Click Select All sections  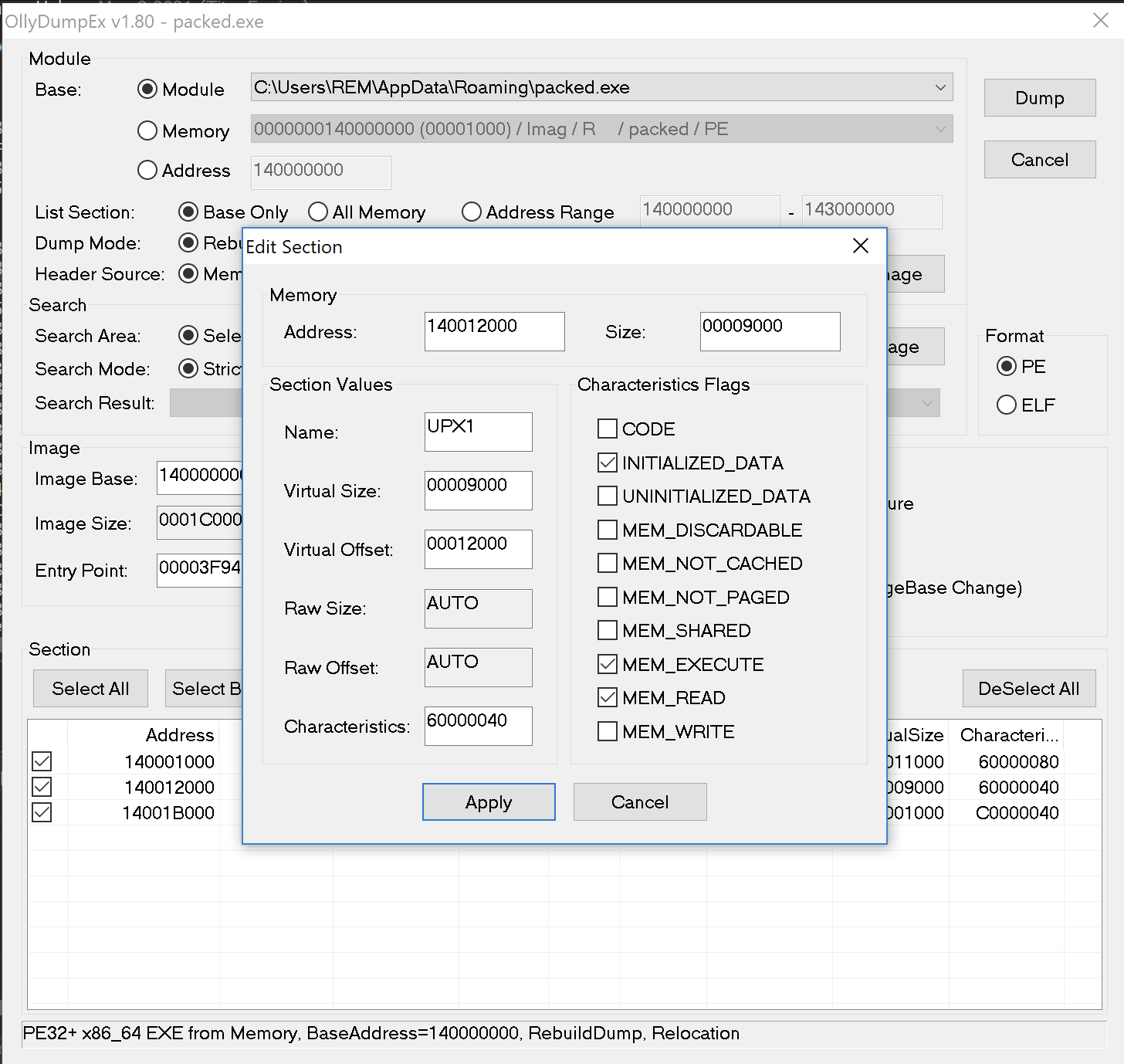point(90,688)
